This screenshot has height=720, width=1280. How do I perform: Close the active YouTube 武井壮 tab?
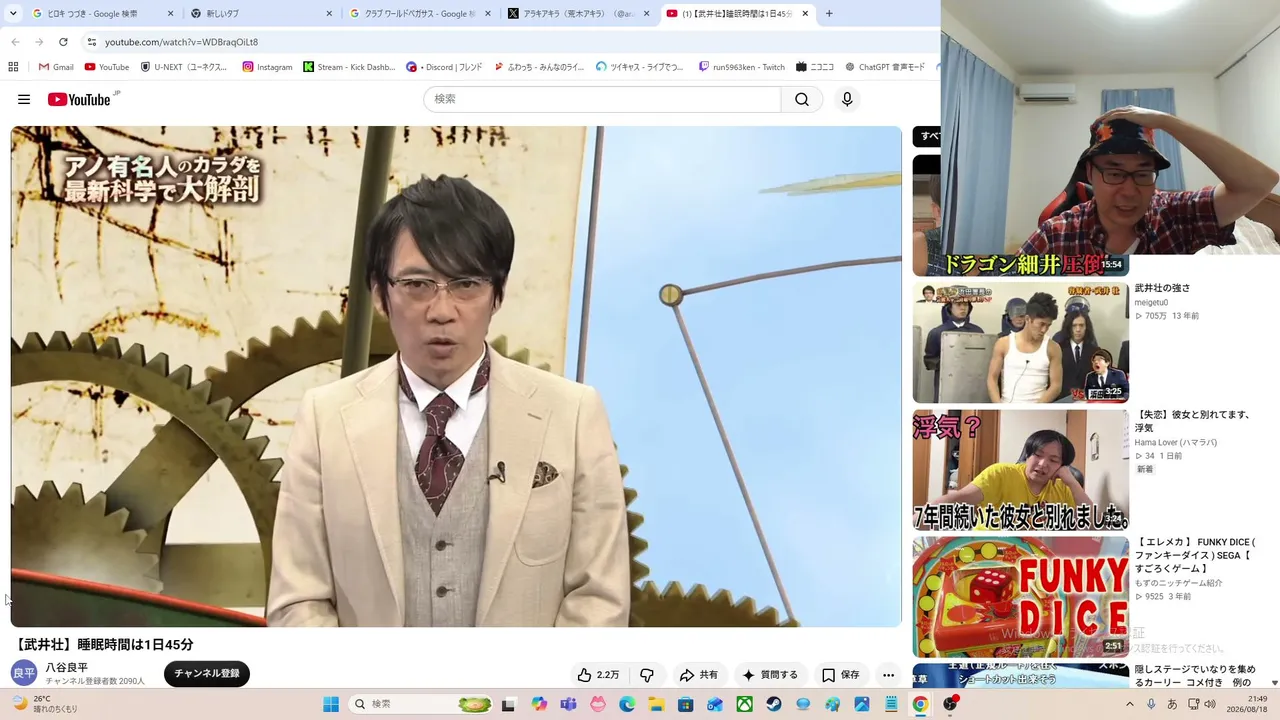click(805, 14)
